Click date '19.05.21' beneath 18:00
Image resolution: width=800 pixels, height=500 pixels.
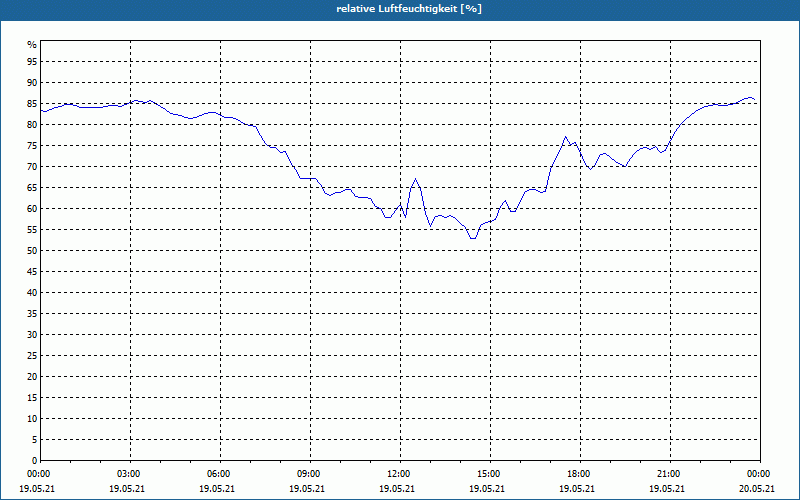[x=577, y=489]
